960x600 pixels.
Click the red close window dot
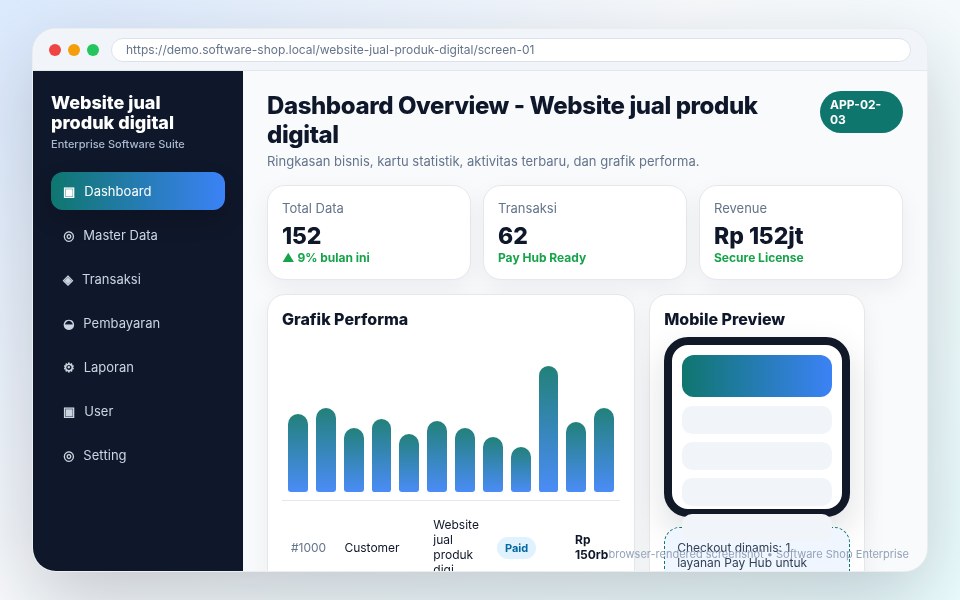click(x=55, y=50)
